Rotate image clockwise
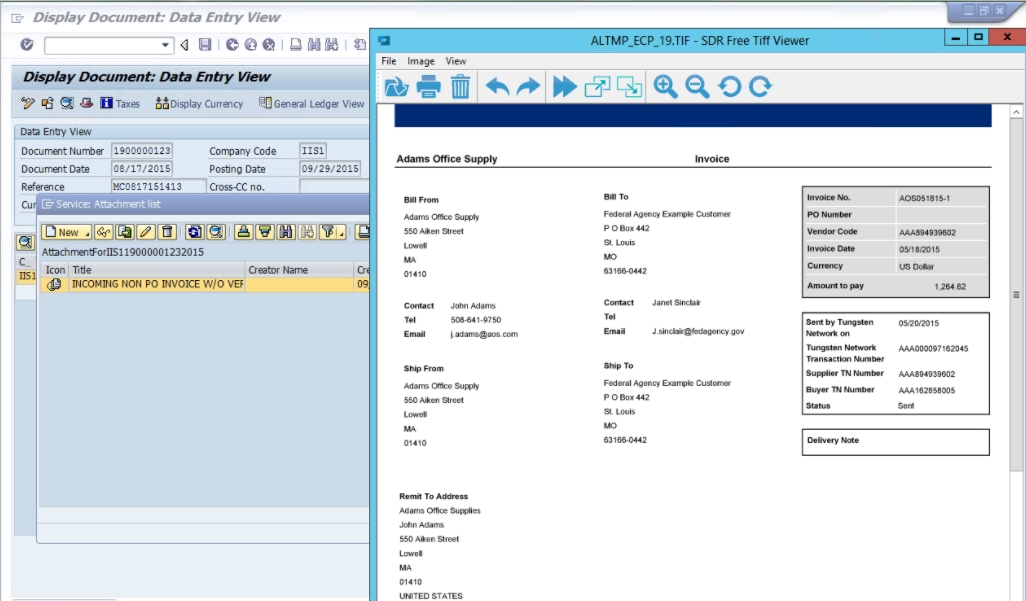 tap(760, 86)
